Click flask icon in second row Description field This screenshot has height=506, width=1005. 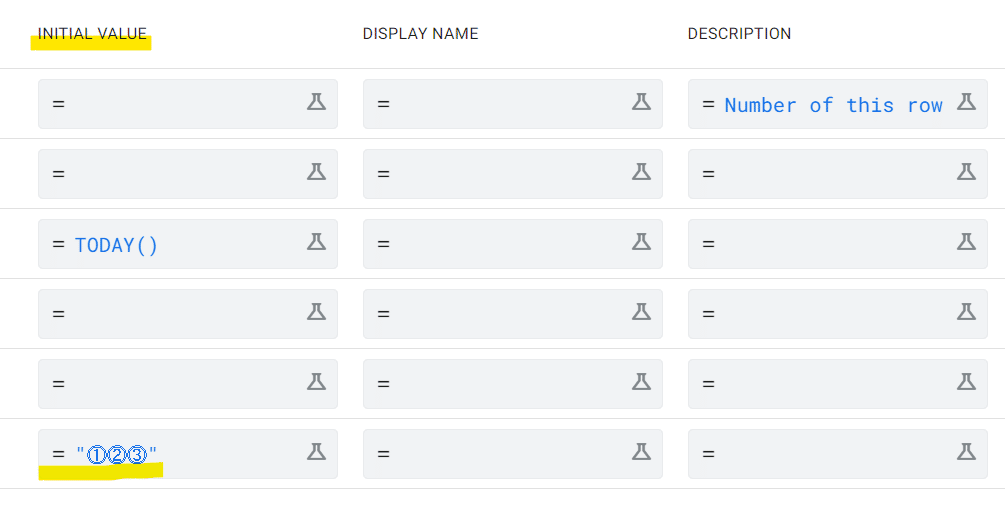(x=966, y=172)
